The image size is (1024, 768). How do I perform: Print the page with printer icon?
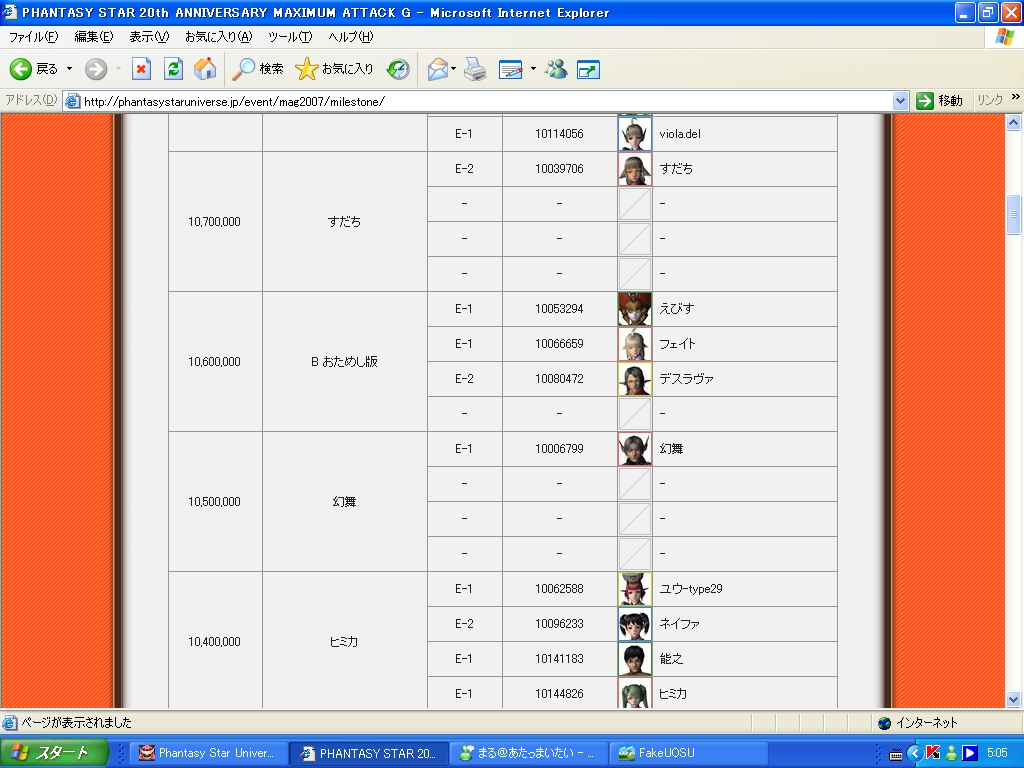point(475,69)
